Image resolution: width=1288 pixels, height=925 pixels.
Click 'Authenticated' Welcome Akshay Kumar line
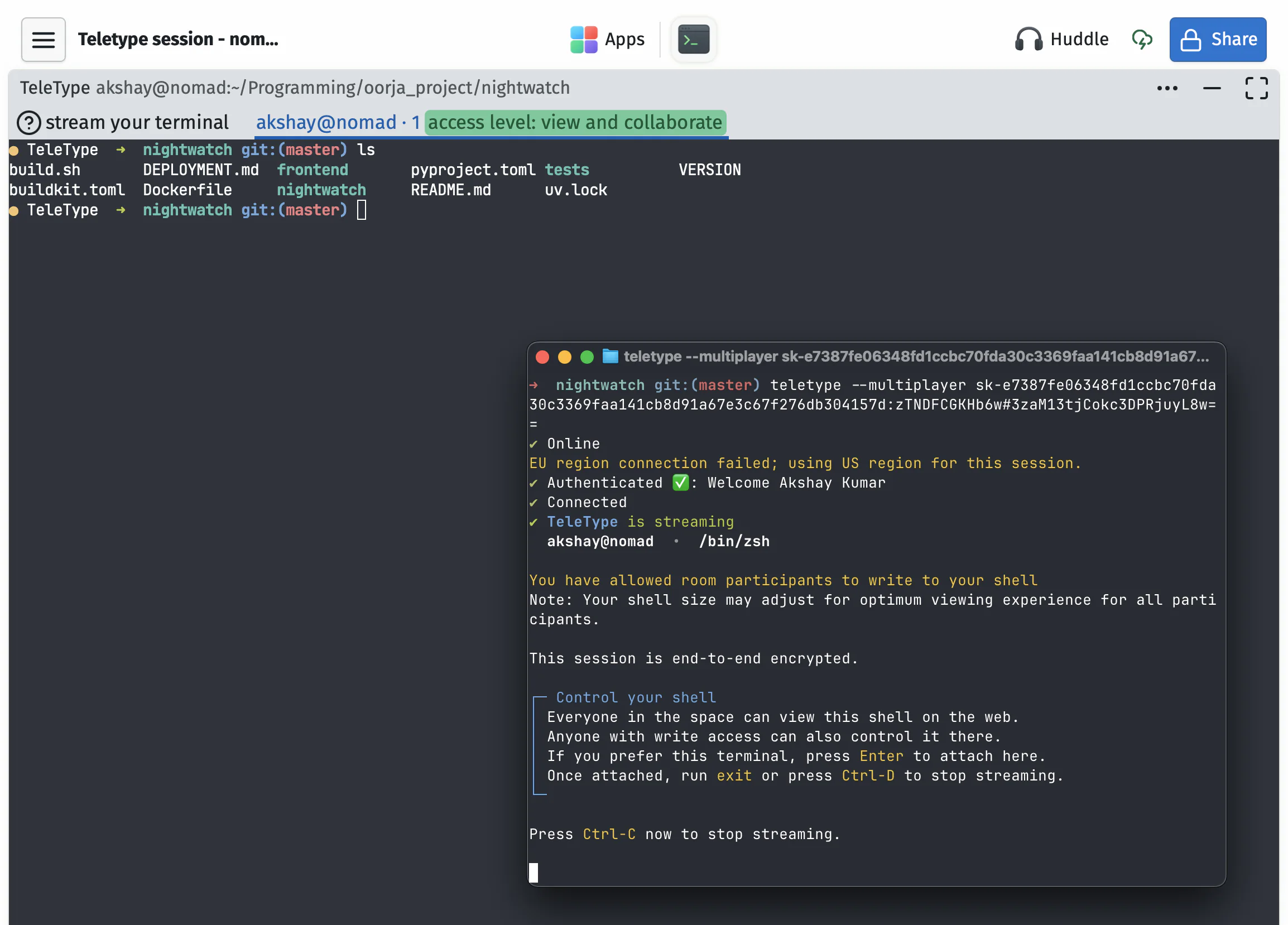tap(707, 483)
